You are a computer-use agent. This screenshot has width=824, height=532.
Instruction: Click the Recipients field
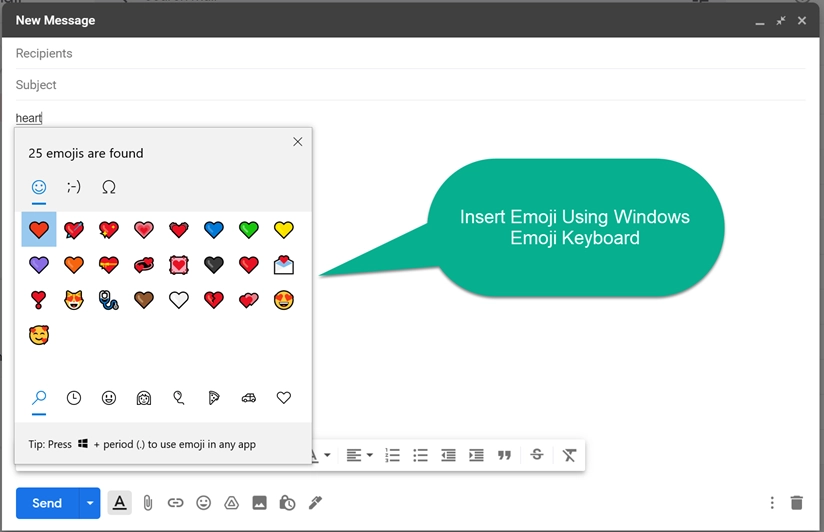click(410, 53)
